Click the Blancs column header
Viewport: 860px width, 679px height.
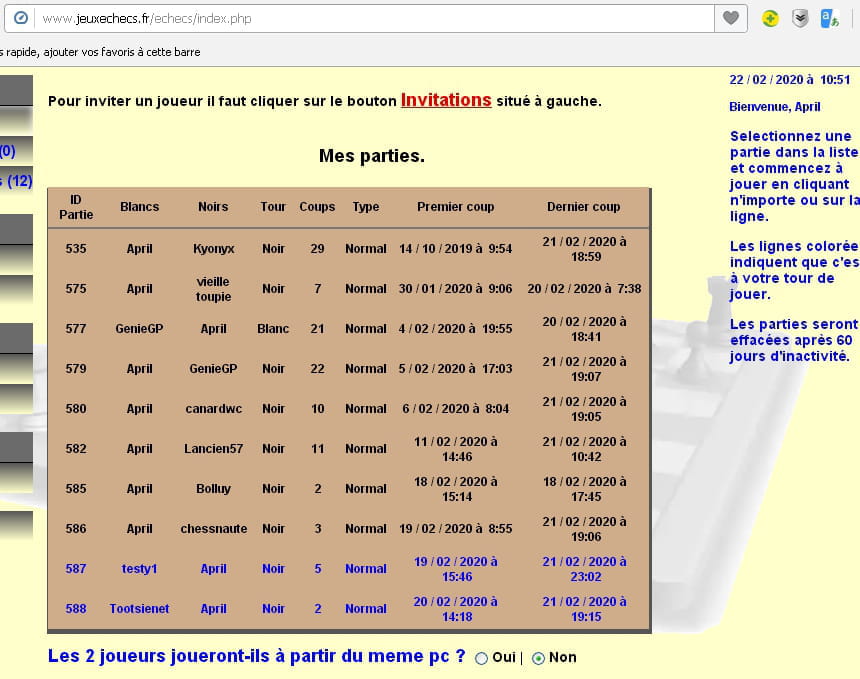click(139, 207)
